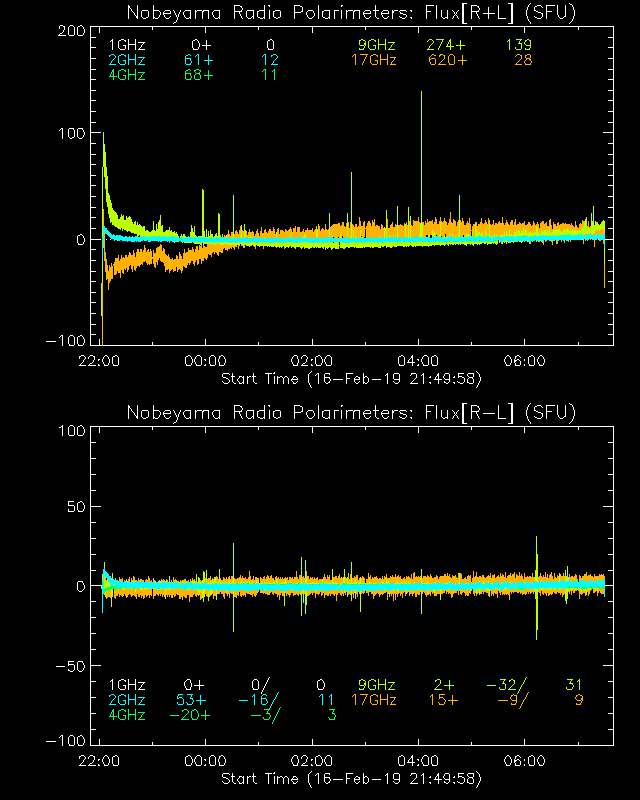This screenshot has width=640, height=800.
Task: Select the 1GHz legend label in R+L plot
Action: (127, 45)
